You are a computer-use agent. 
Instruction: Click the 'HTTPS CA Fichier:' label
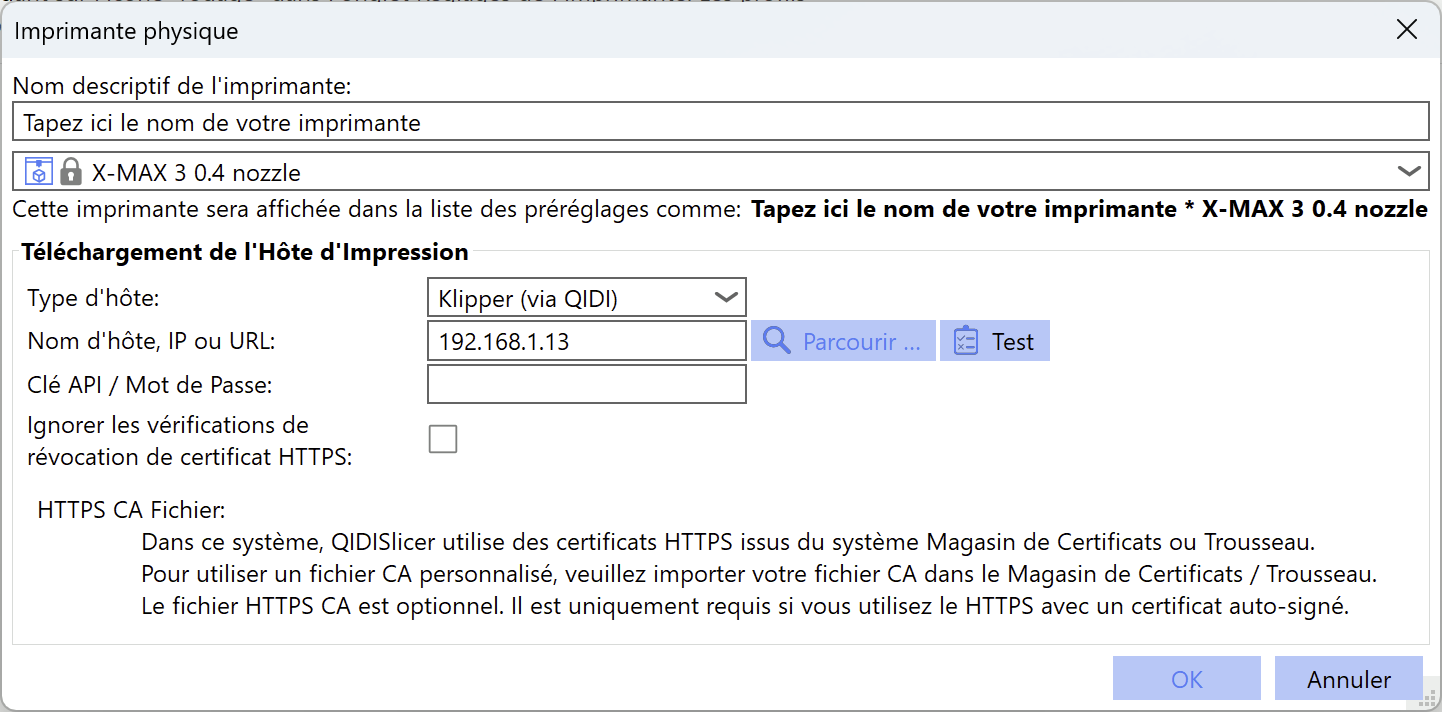coord(131,510)
